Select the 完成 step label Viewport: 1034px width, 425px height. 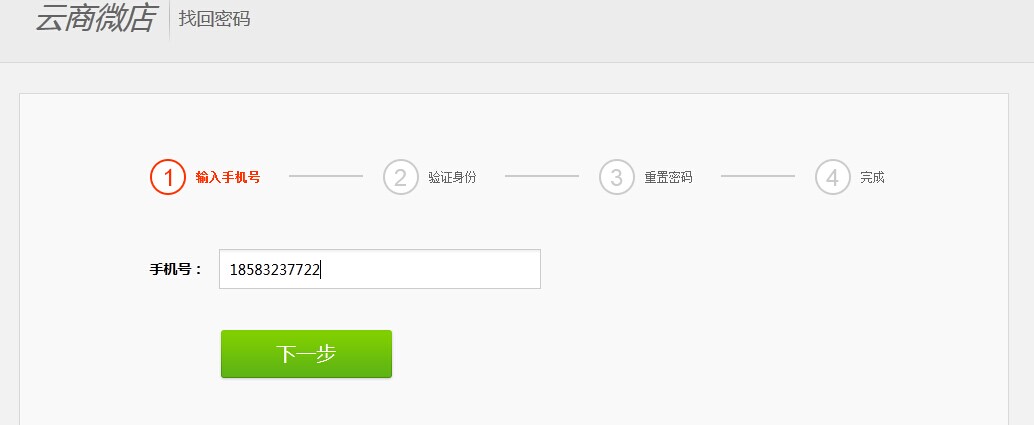pyautogui.click(x=872, y=177)
